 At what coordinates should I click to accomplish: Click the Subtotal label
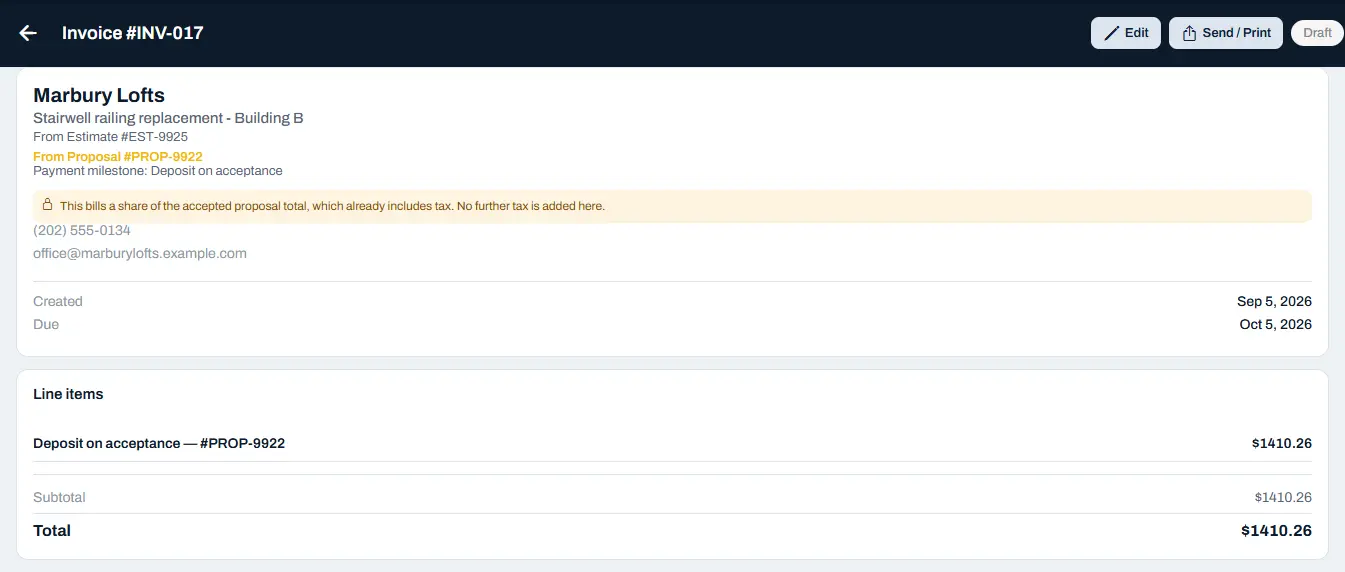point(59,497)
